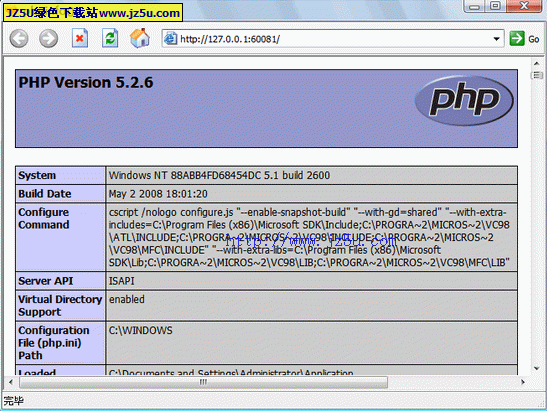The height and width of the screenshot is (411, 547).
Task: Go to the Home page icon
Action: pyautogui.click(x=140, y=38)
